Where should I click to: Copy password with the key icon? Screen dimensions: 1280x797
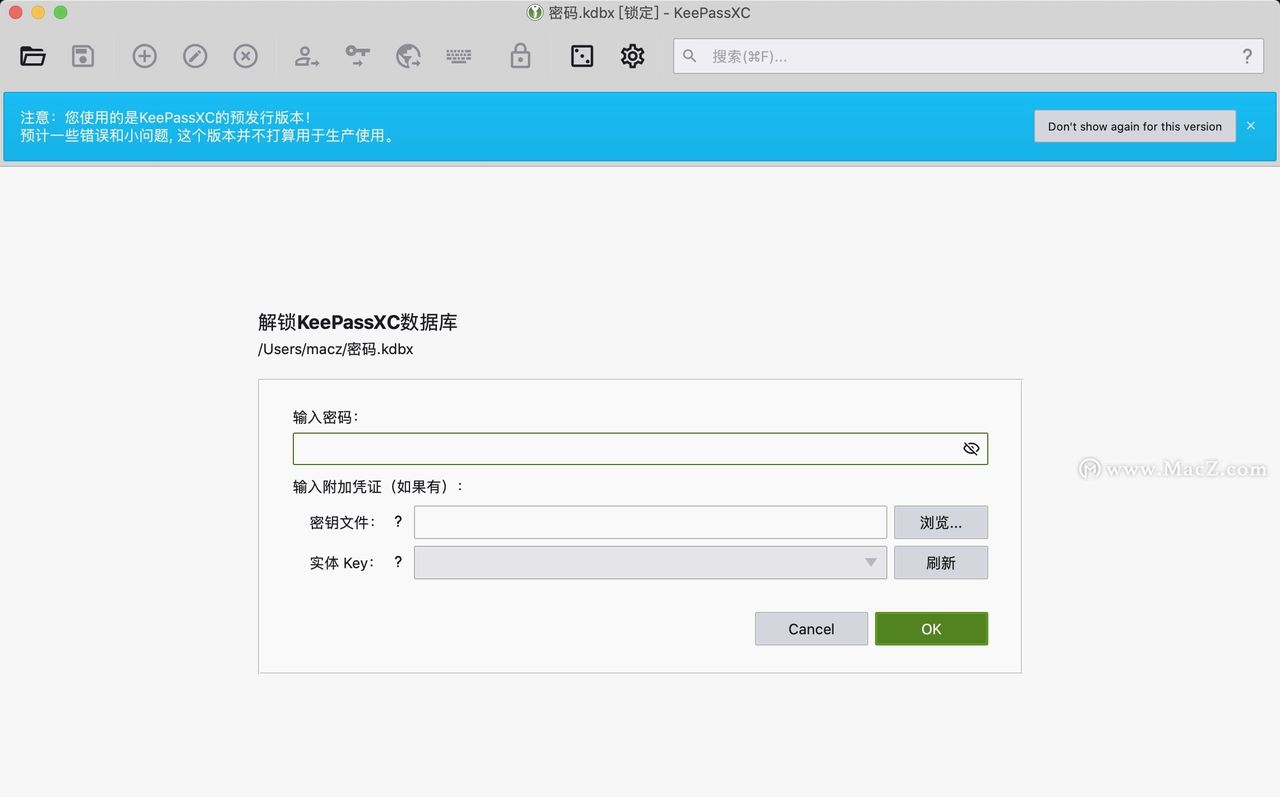tap(358, 56)
